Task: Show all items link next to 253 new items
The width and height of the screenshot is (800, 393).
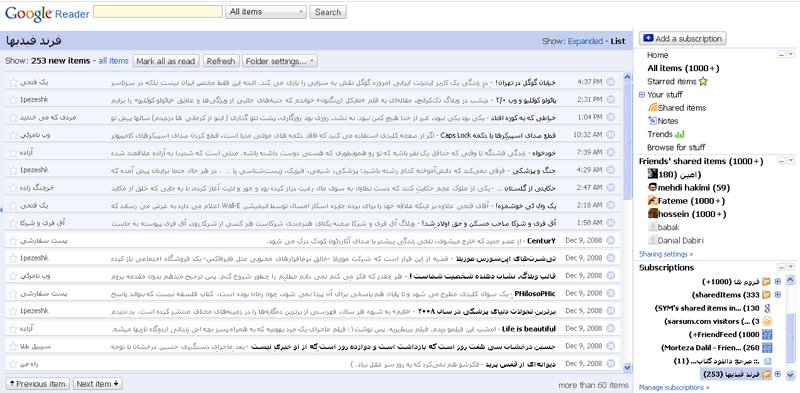Action: click(113, 61)
